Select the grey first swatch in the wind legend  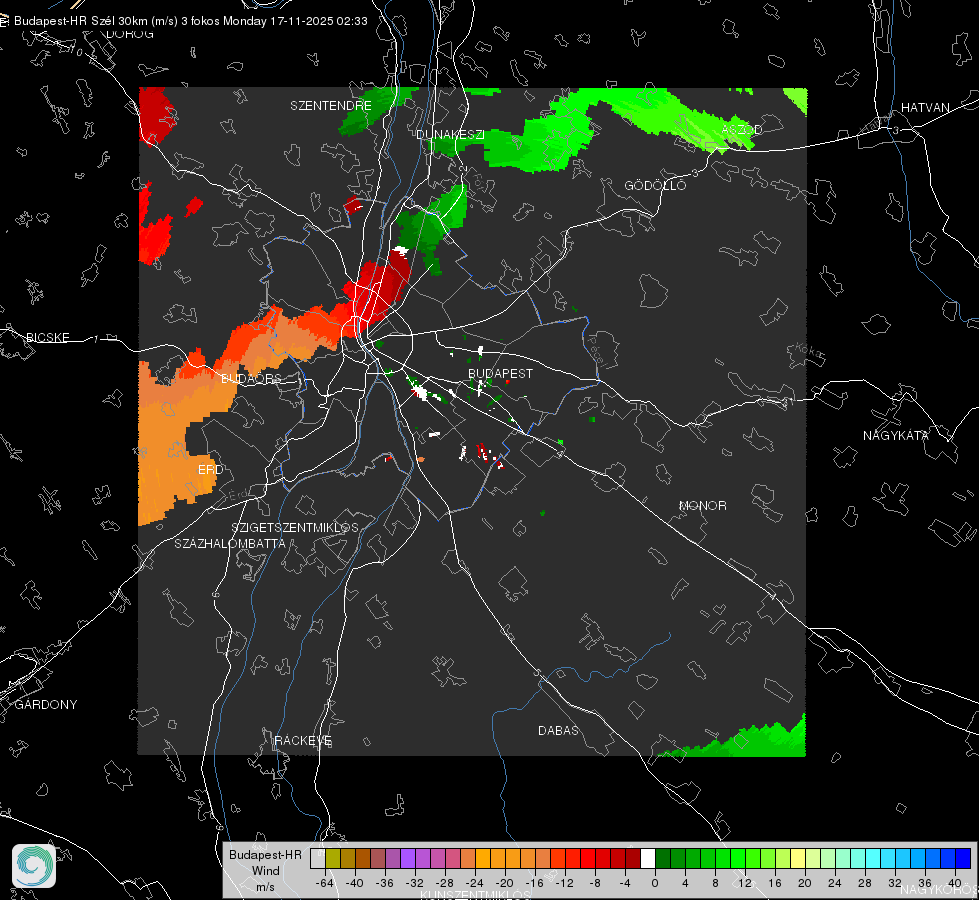point(318,859)
